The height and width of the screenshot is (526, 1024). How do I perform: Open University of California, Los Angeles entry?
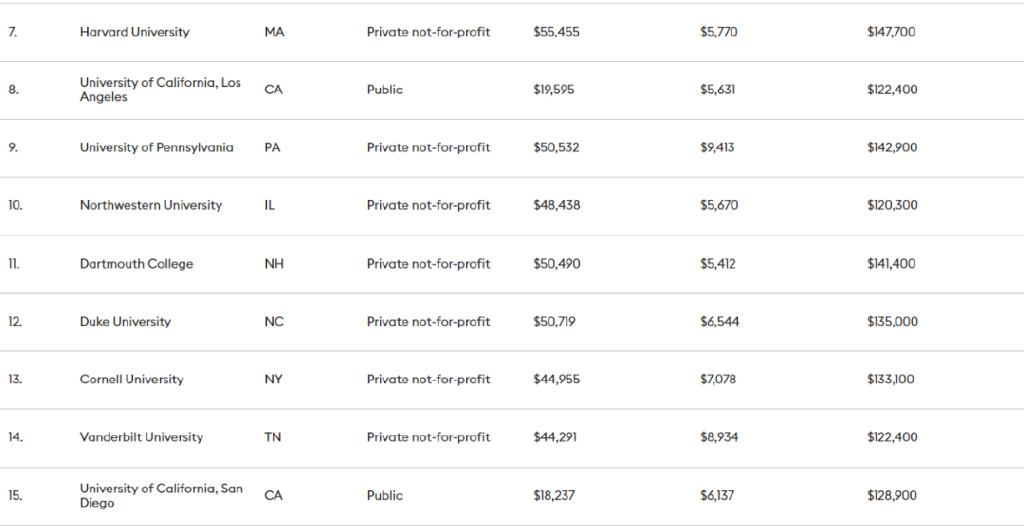click(160, 90)
